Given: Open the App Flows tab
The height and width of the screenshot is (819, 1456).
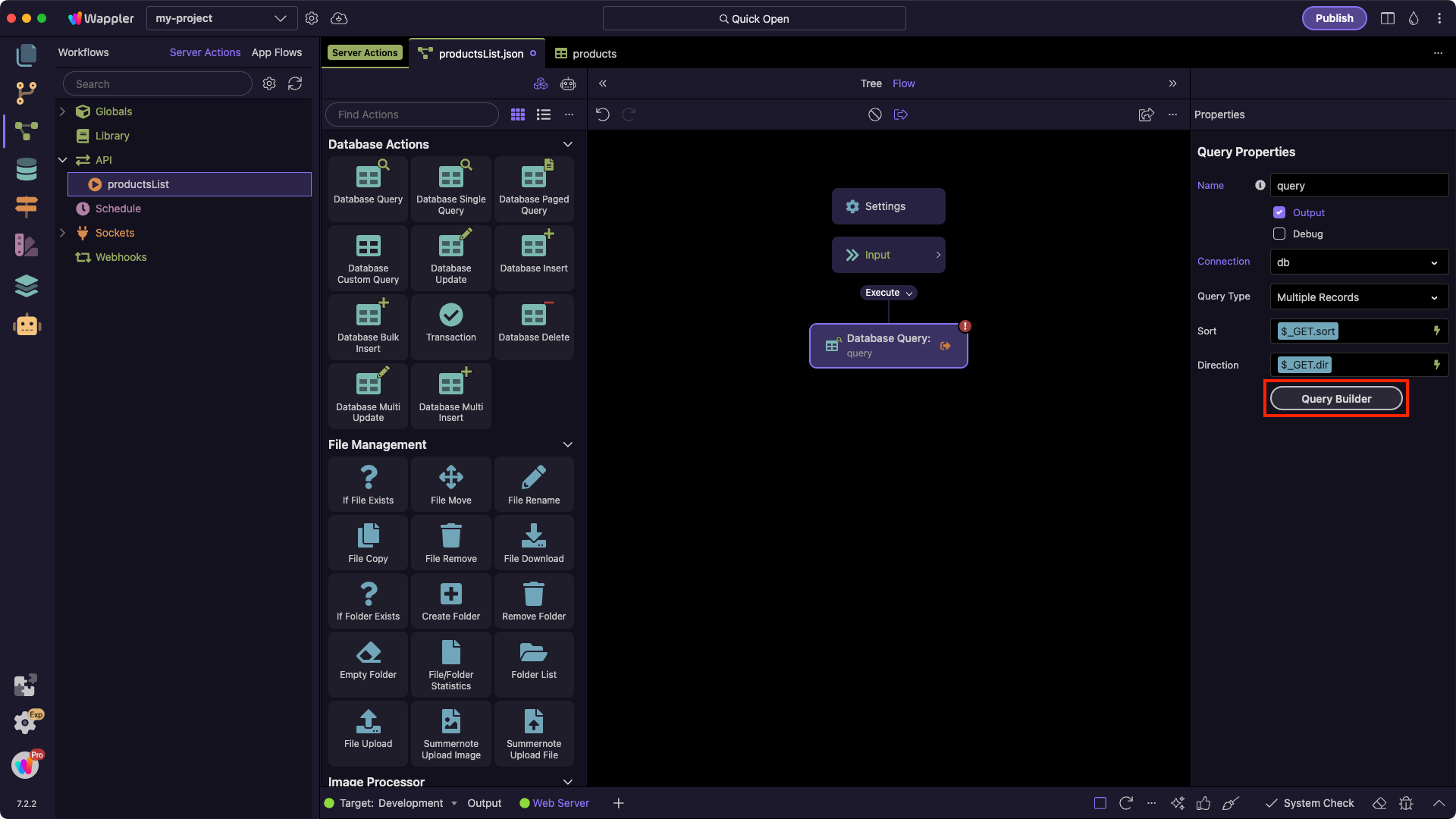Looking at the screenshot, I should click(276, 52).
